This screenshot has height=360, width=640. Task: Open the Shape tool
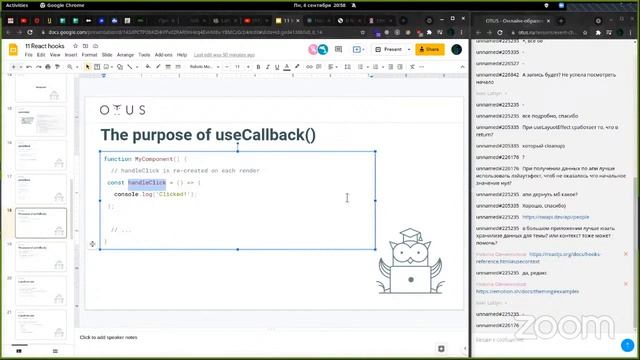[120, 67]
